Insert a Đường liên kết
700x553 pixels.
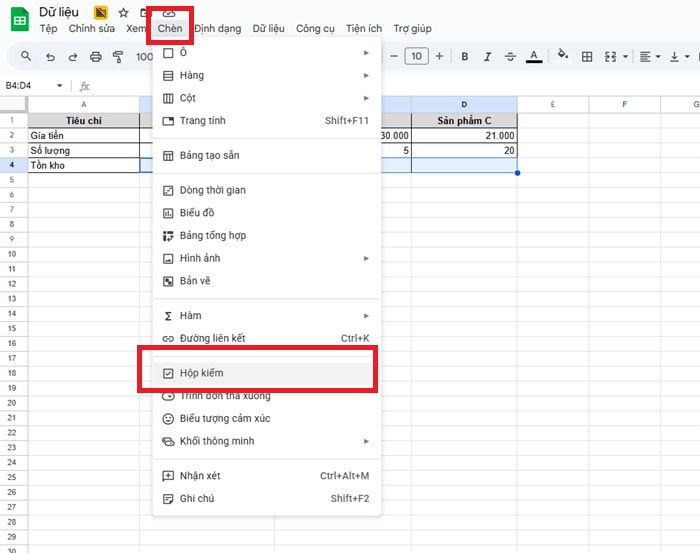point(267,338)
